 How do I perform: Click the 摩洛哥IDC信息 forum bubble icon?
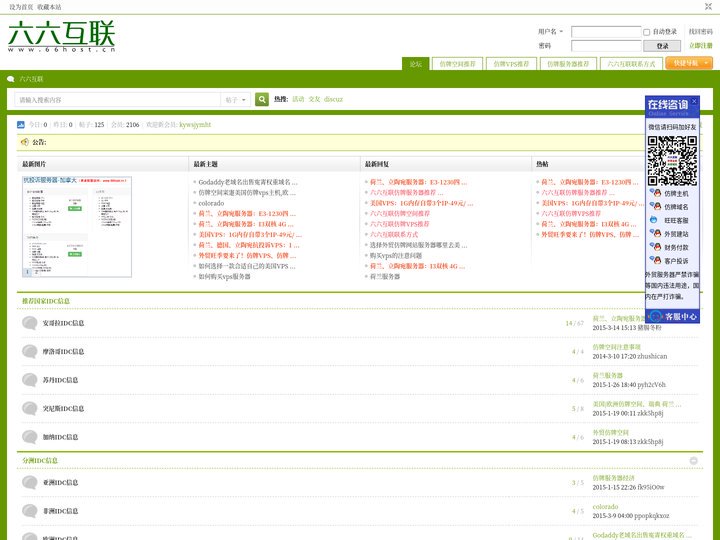click(x=30, y=351)
